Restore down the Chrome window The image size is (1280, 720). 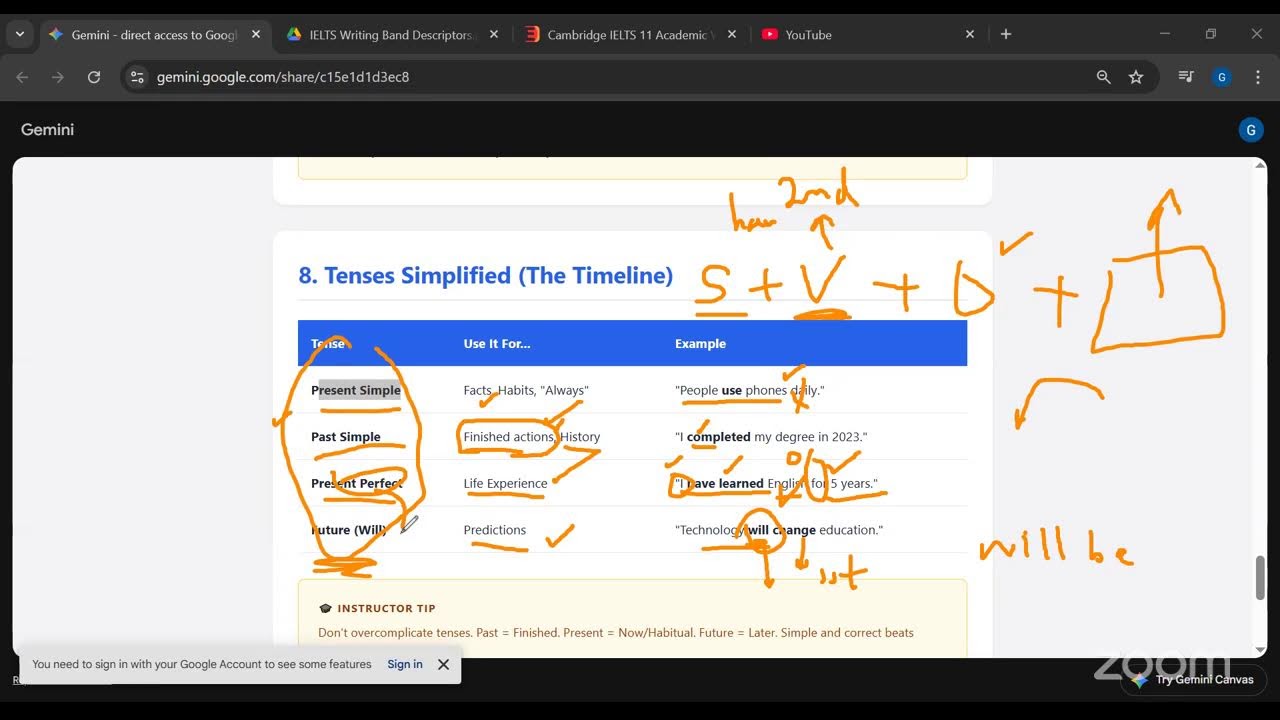1211,34
